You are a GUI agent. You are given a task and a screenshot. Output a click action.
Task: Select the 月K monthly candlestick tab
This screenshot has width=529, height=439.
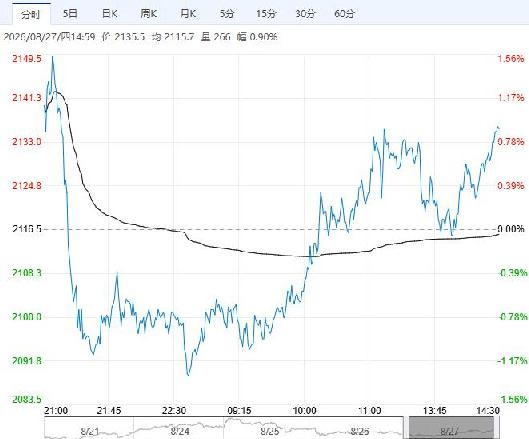(x=188, y=14)
